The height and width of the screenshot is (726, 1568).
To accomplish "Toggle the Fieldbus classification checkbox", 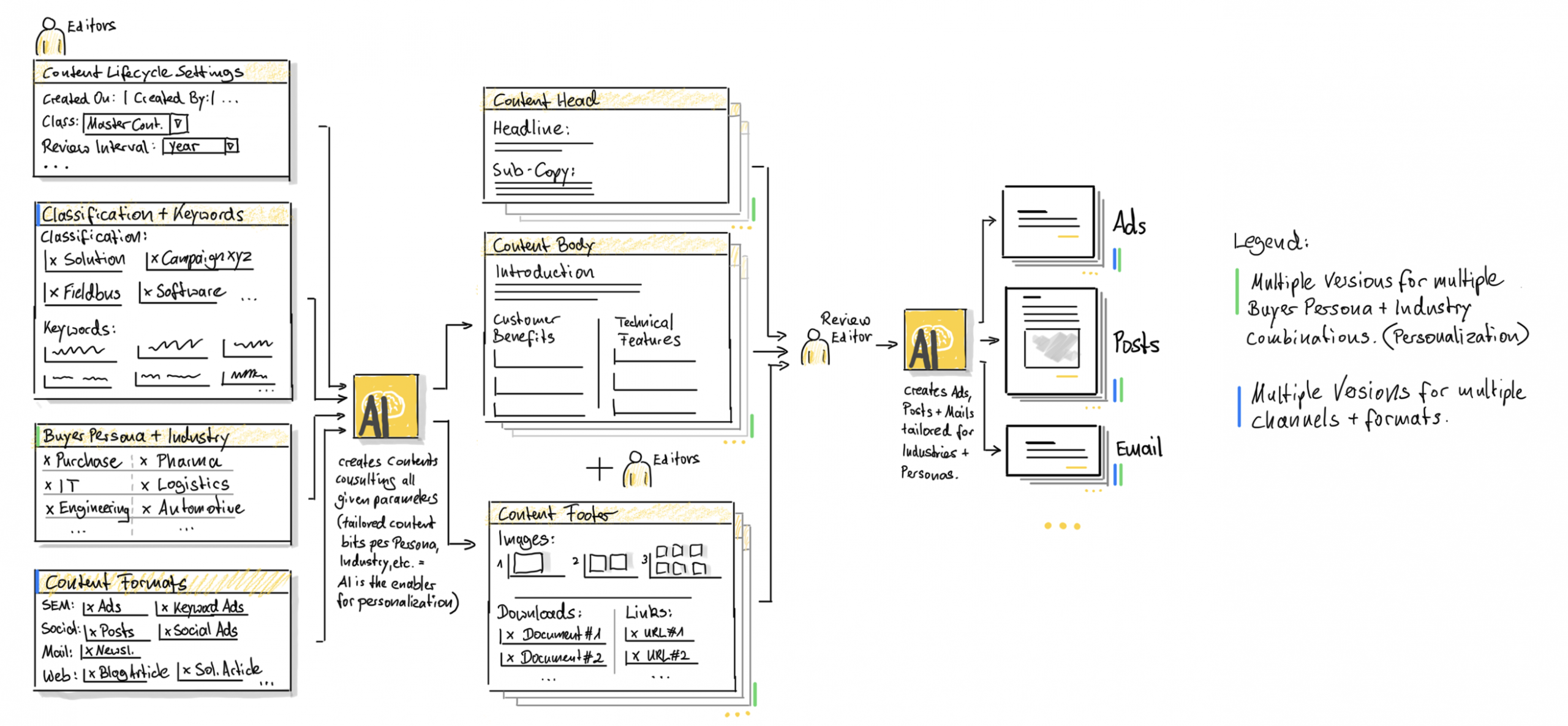I will coord(54,293).
